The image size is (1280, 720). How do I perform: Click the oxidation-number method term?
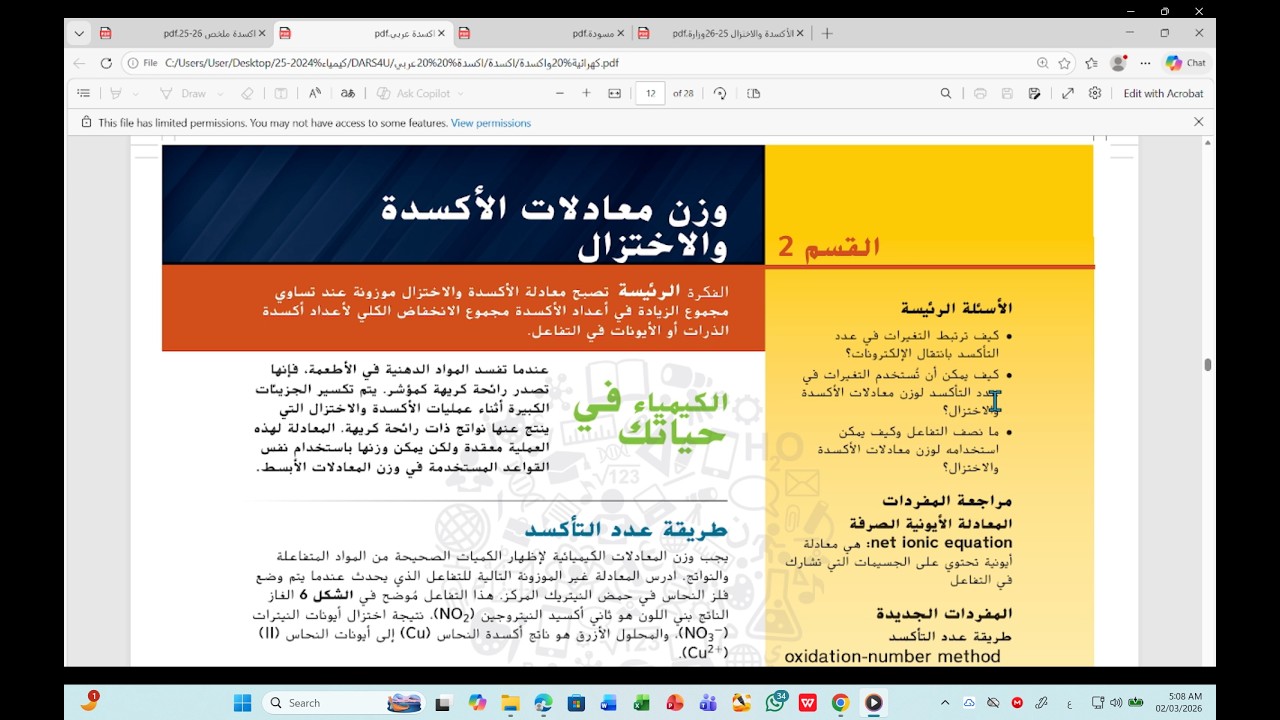(x=893, y=657)
